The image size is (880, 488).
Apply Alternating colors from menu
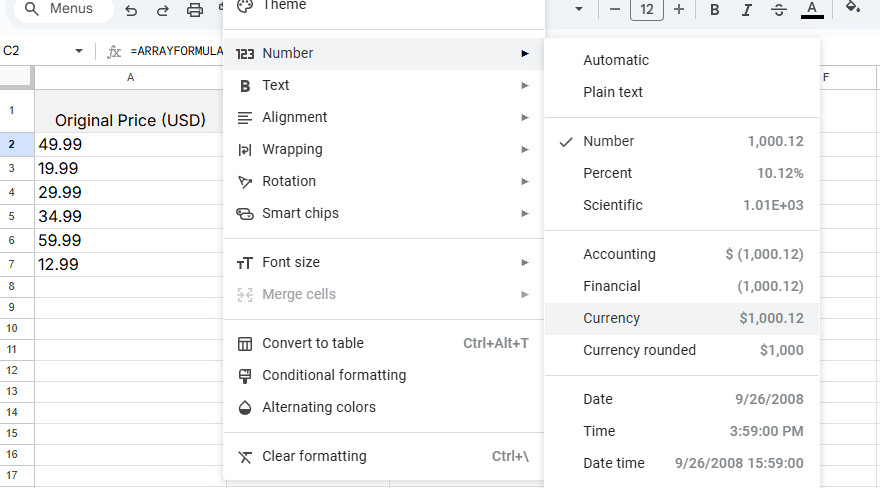point(319,407)
